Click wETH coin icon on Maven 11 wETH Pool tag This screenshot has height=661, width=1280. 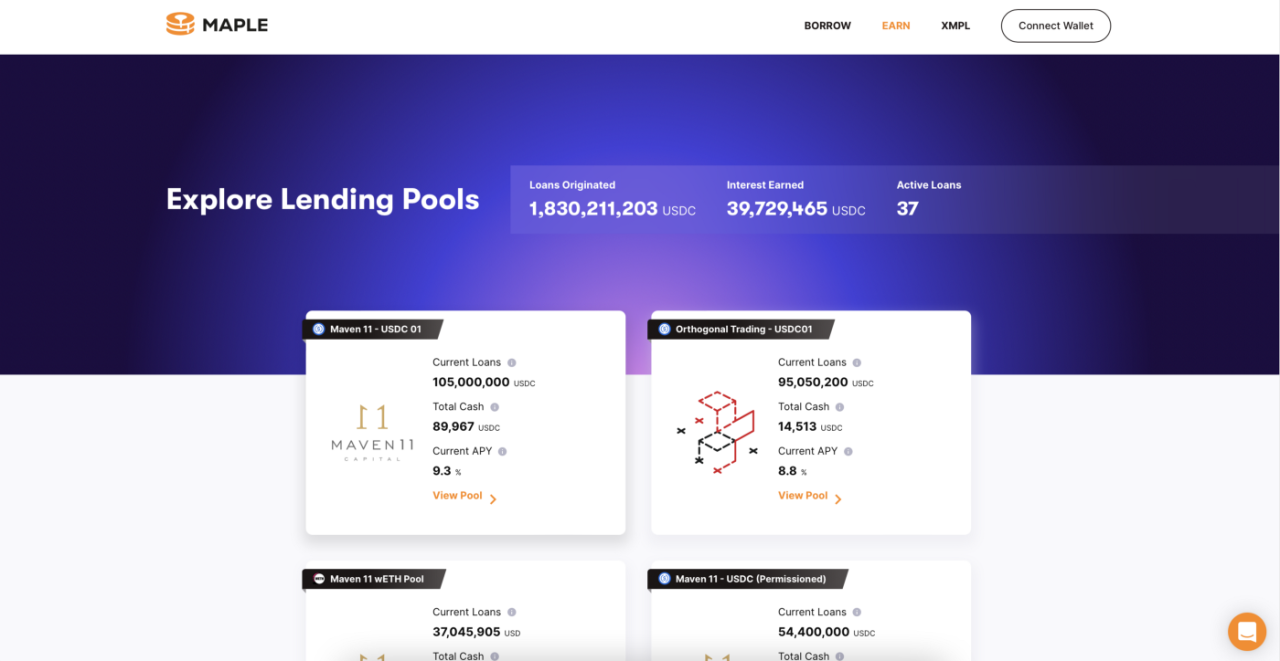point(319,579)
